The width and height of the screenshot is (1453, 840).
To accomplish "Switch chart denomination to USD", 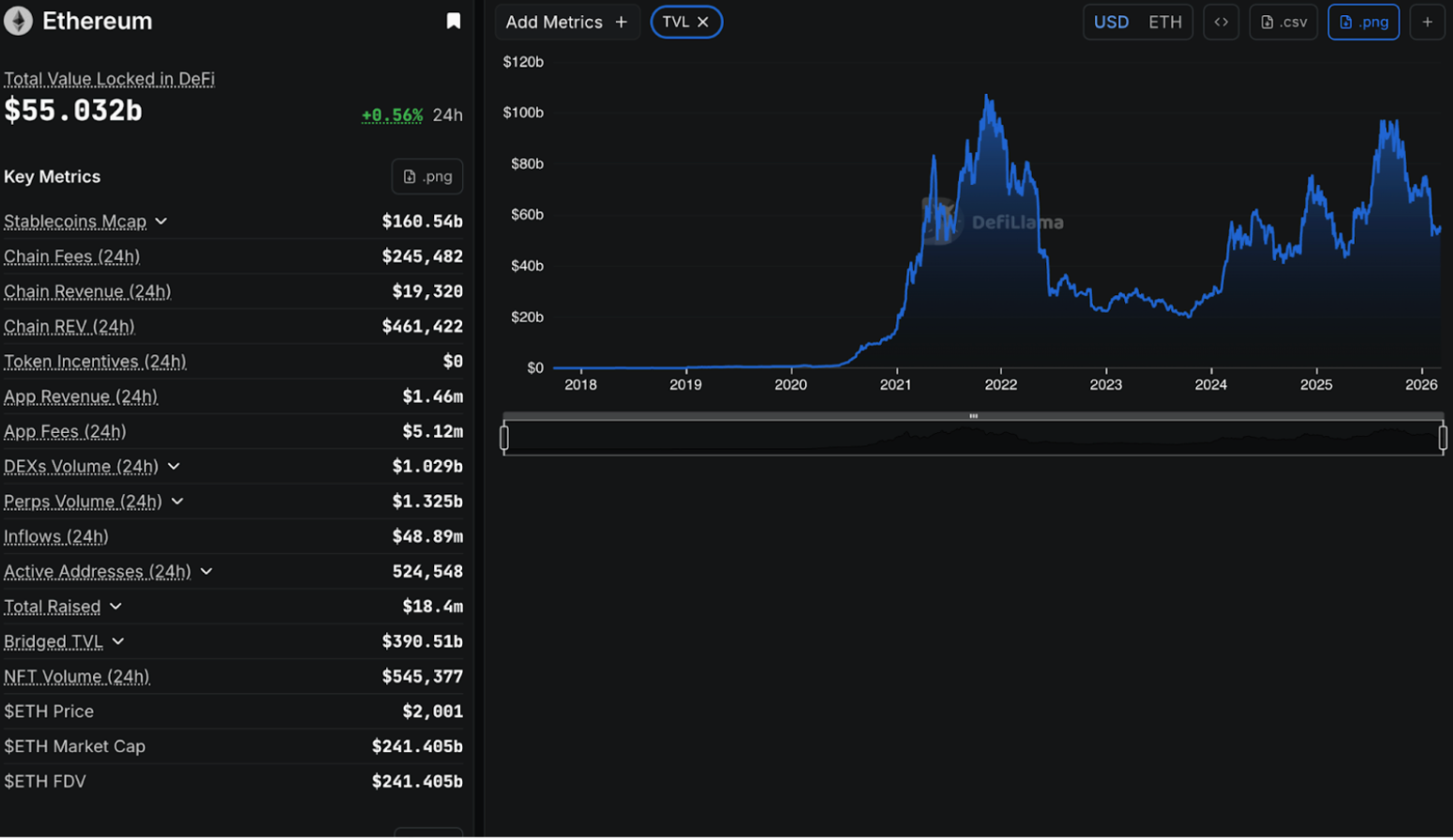I will tap(1111, 22).
